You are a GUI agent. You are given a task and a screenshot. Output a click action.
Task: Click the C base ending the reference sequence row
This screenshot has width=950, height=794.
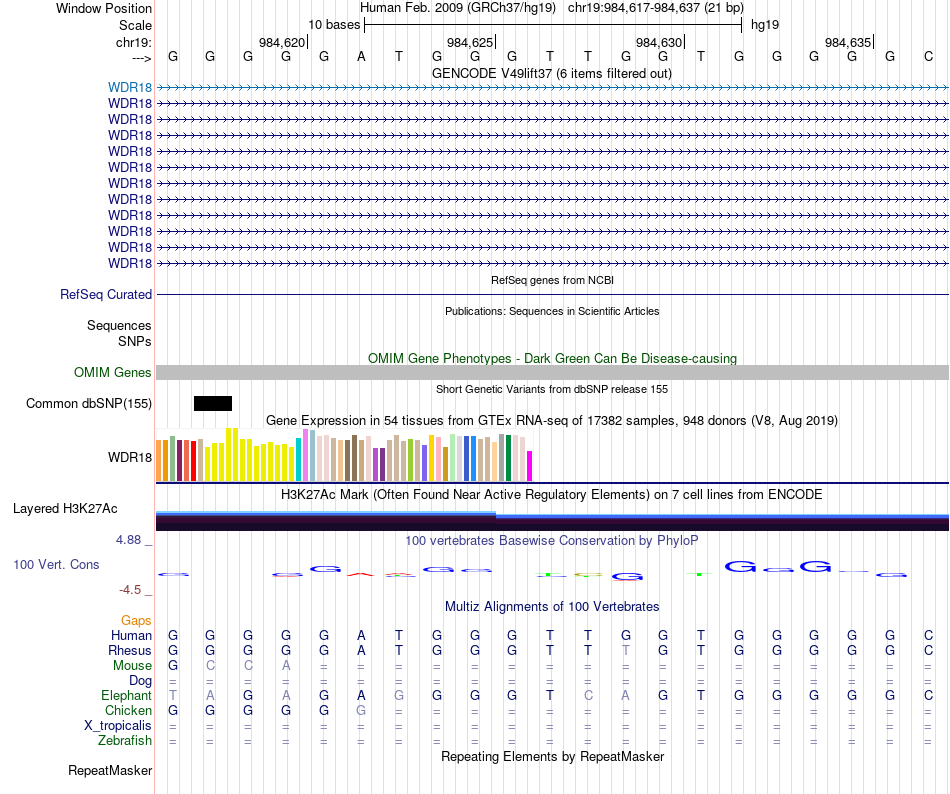click(928, 57)
